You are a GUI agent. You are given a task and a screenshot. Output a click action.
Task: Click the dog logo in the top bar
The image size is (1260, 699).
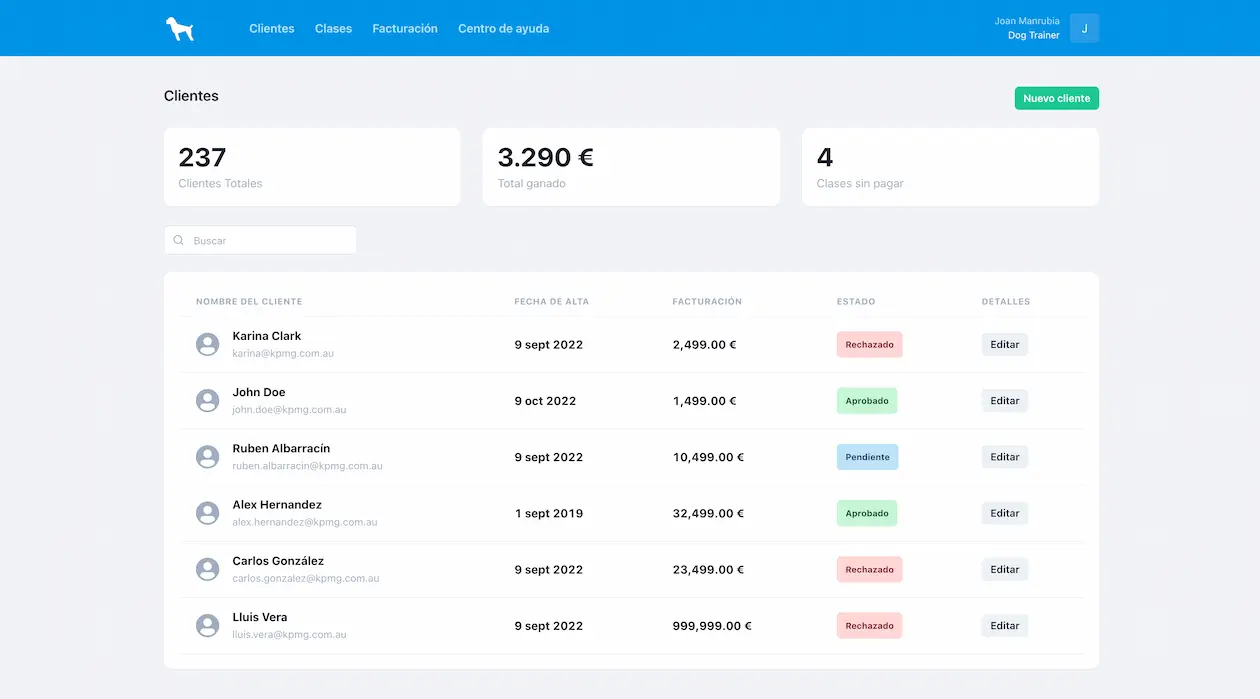[178, 28]
